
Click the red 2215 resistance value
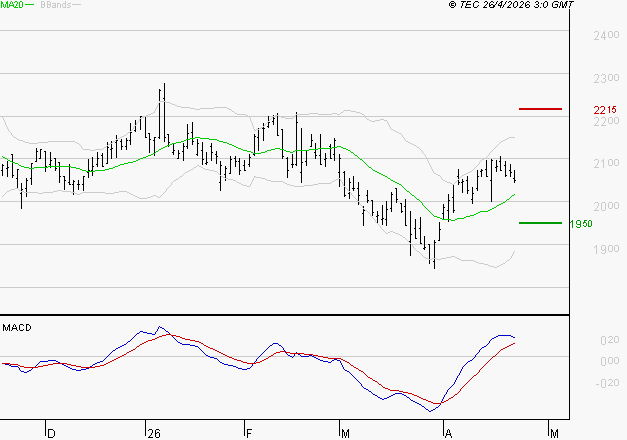click(605, 109)
